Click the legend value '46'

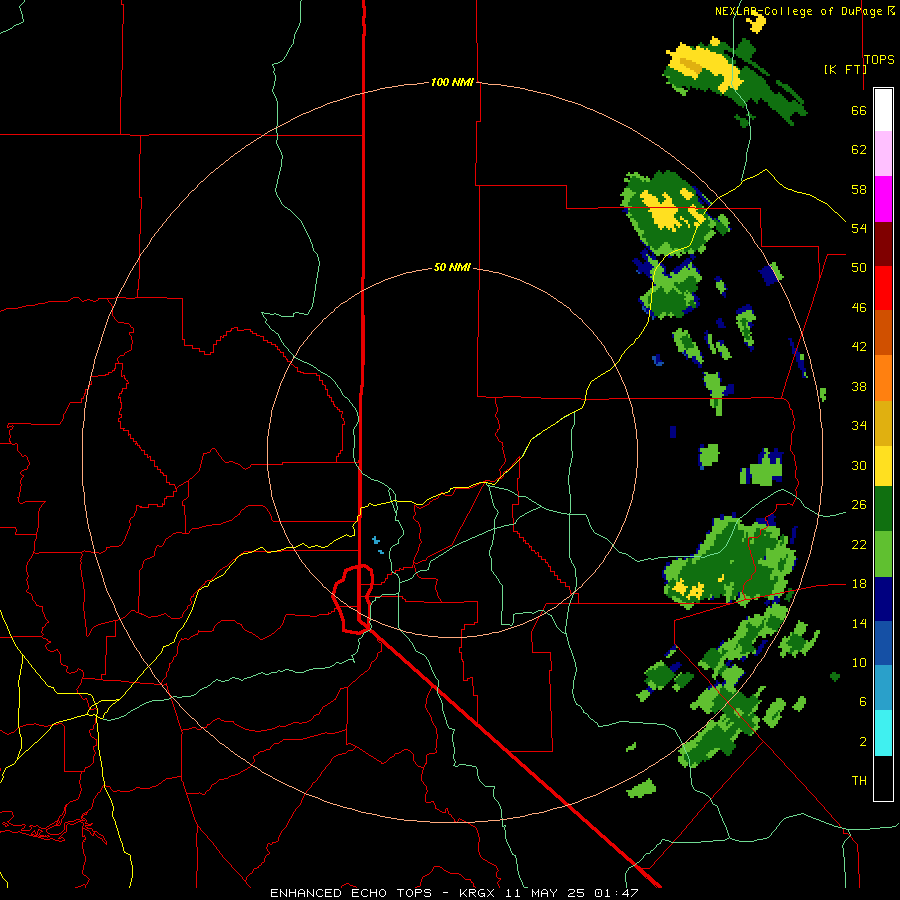[859, 308]
